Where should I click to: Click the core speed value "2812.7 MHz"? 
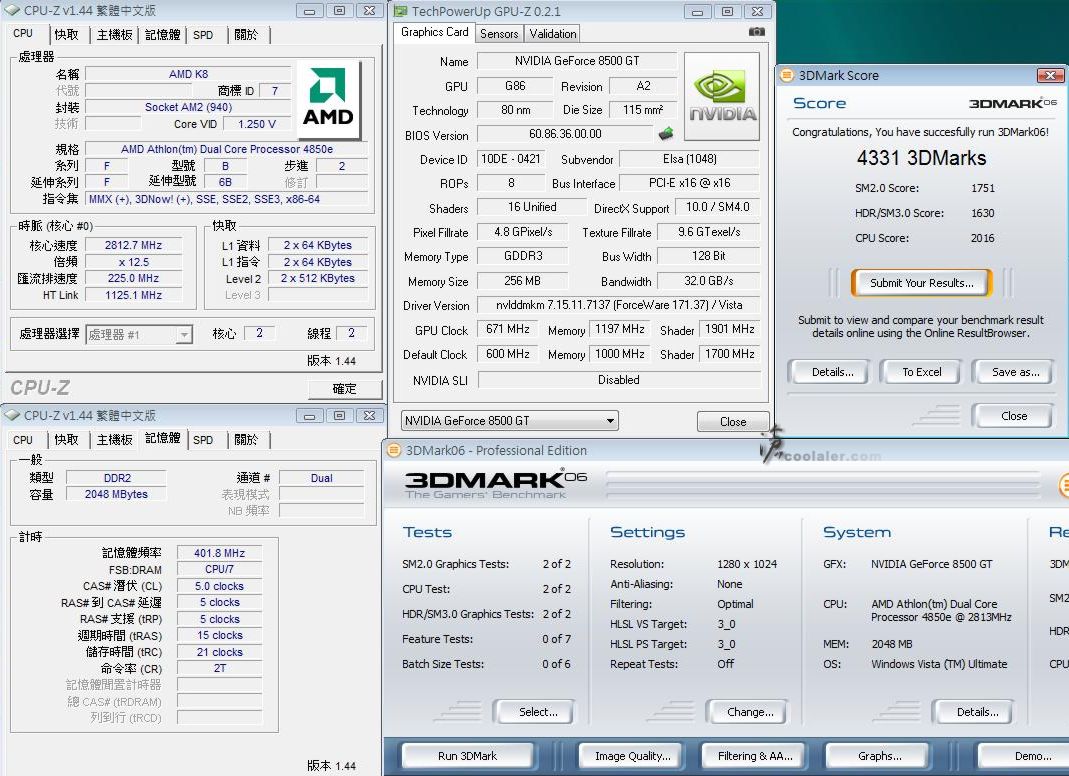(x=134, y=245)
